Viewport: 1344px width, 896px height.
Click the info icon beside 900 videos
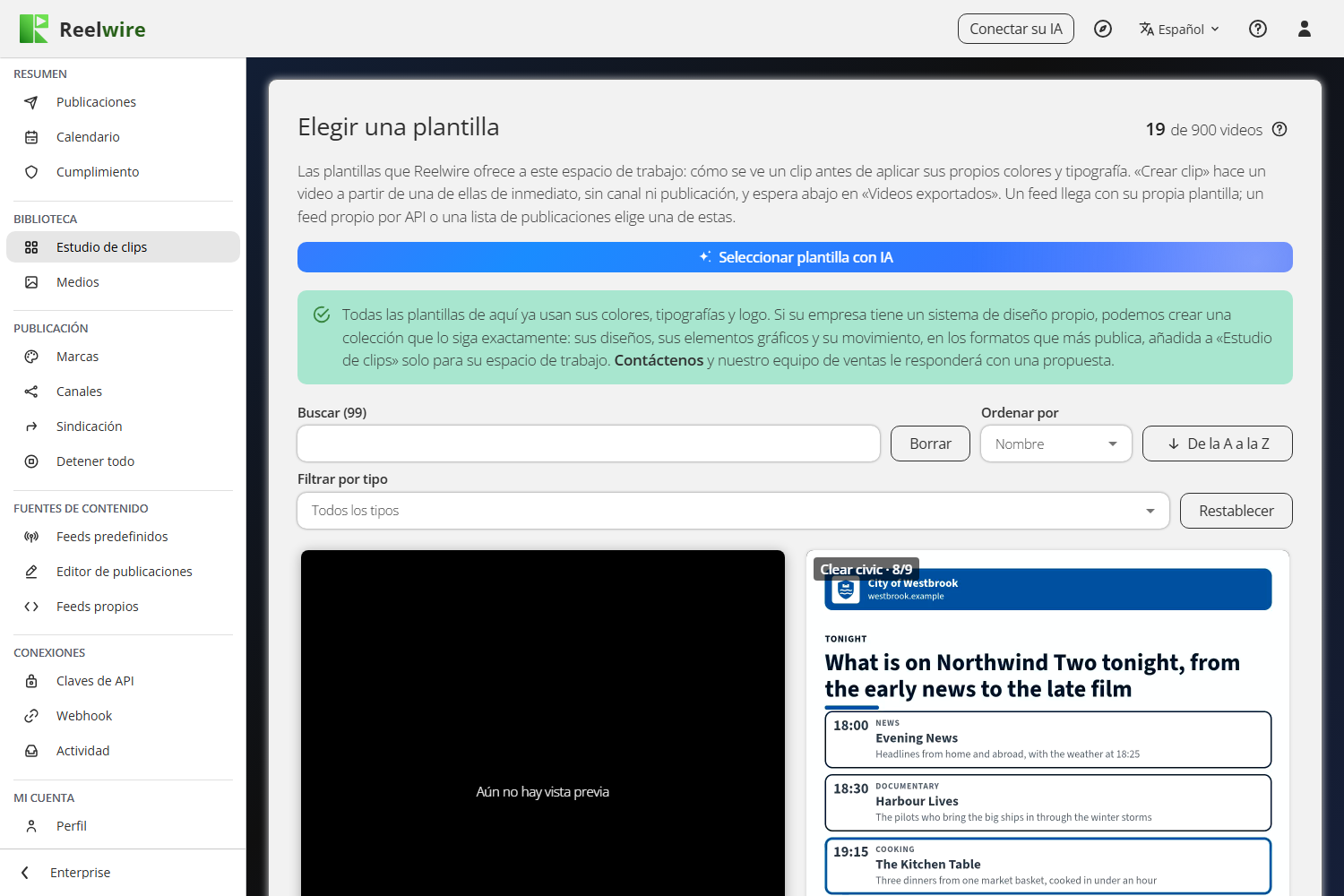[1279, 129]
